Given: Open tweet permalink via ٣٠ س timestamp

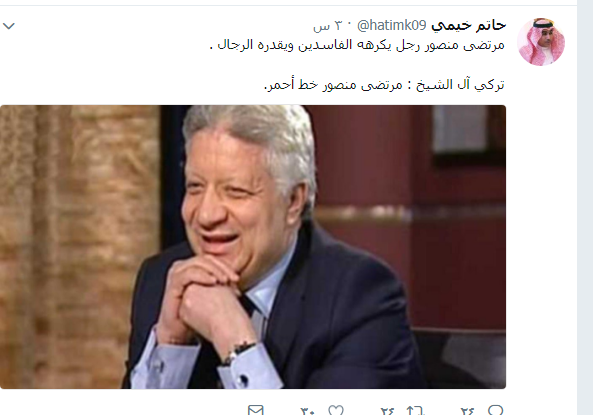Looking at the screenshot, I should point(329,26).
